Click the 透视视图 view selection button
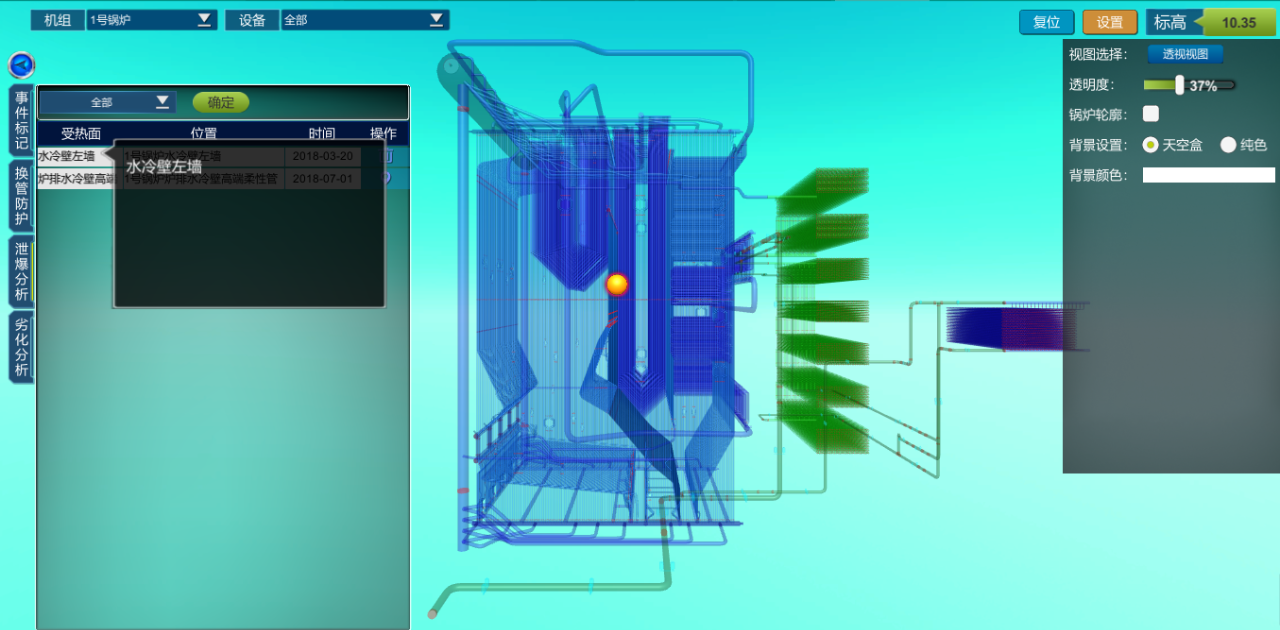The width and height of the screenshot is (1280, 630). coord(1184,55)
